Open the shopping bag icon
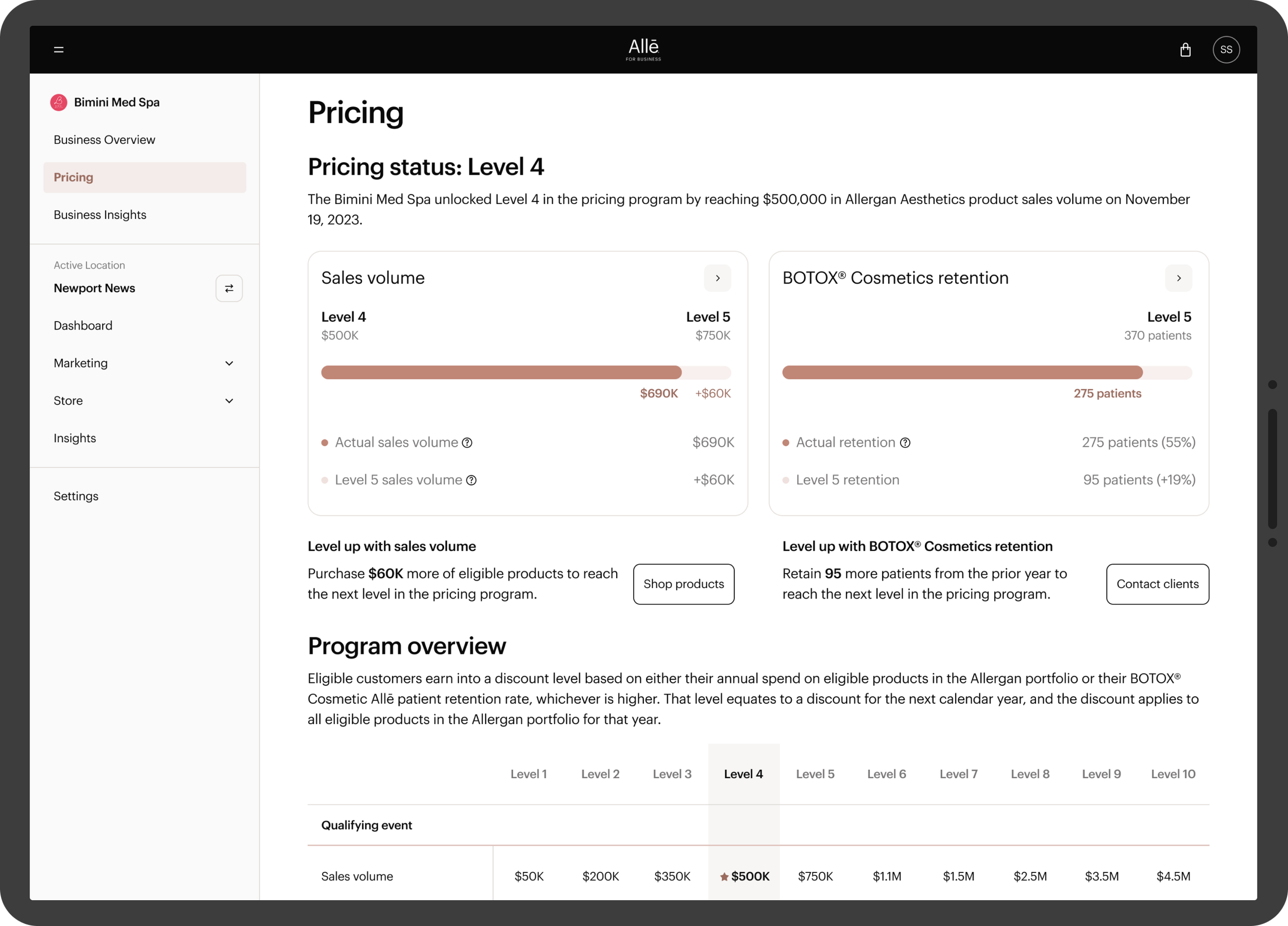1288x926 pixels. coord(1185,50)
